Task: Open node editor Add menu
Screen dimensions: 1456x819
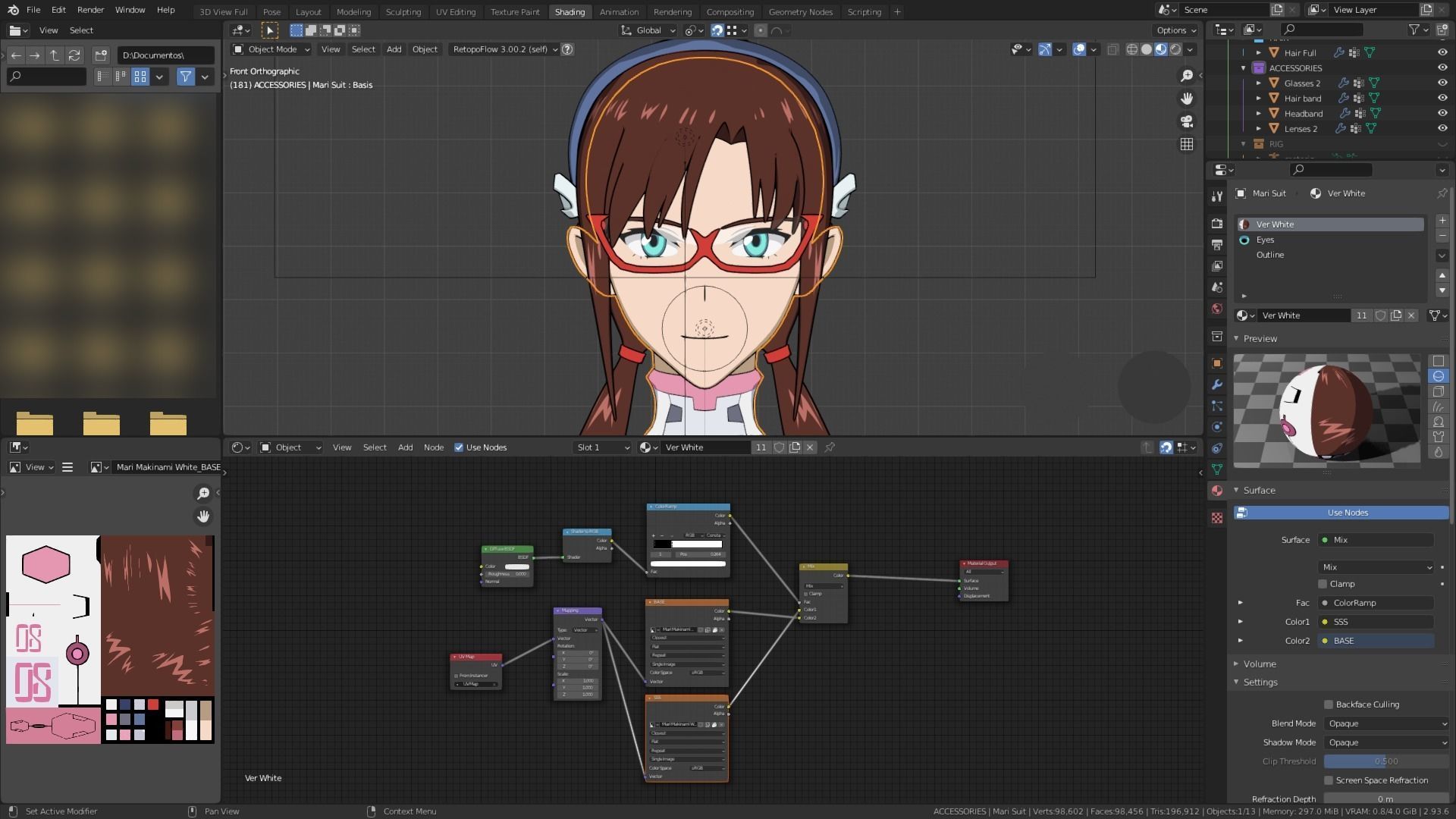Action: [405, 447]
